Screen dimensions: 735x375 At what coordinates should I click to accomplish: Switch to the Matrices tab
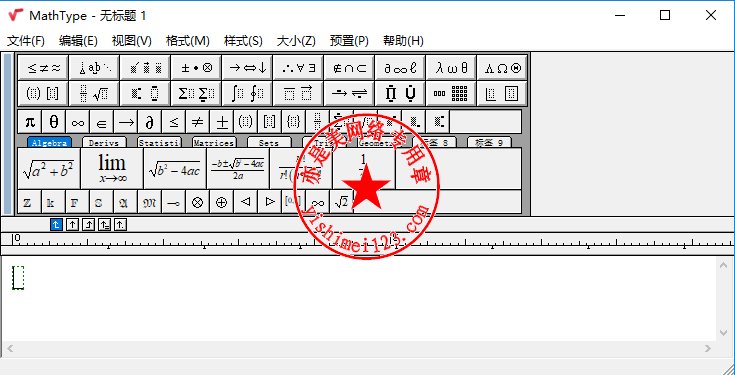point(214,143)
